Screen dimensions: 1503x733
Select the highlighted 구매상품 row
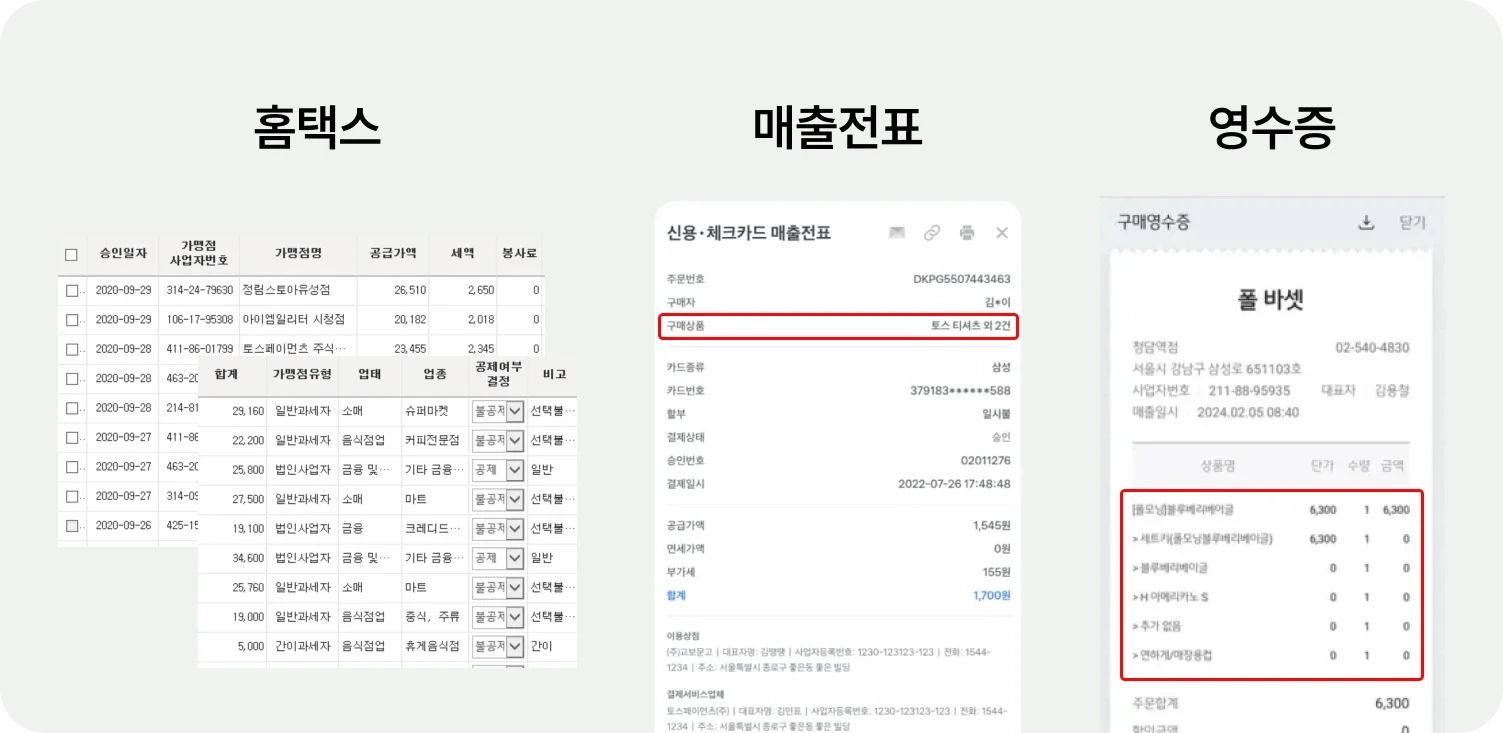(838, 326)
